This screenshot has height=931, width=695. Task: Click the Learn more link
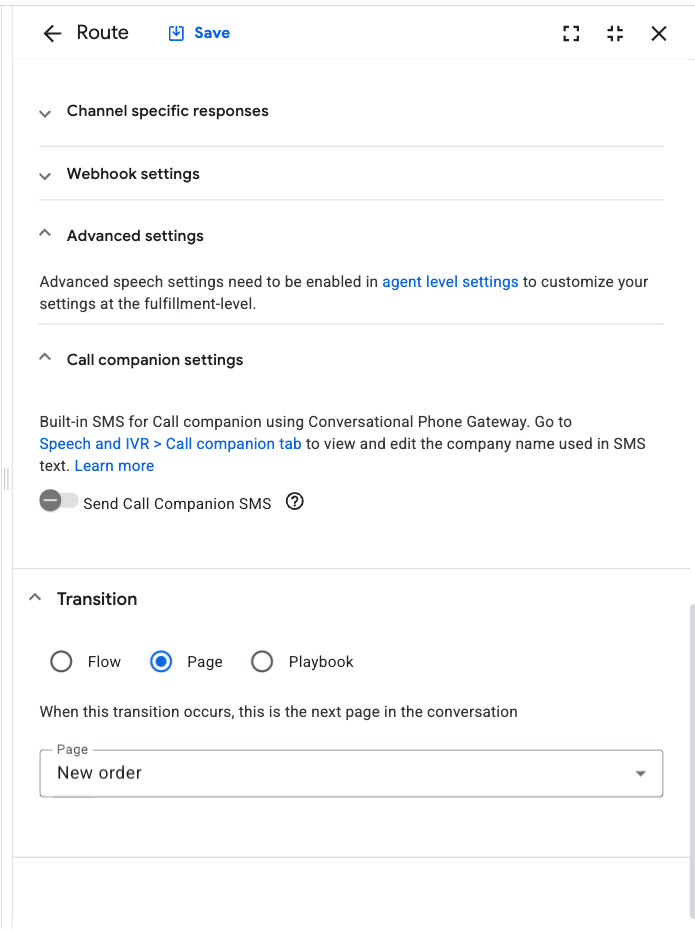114,466
